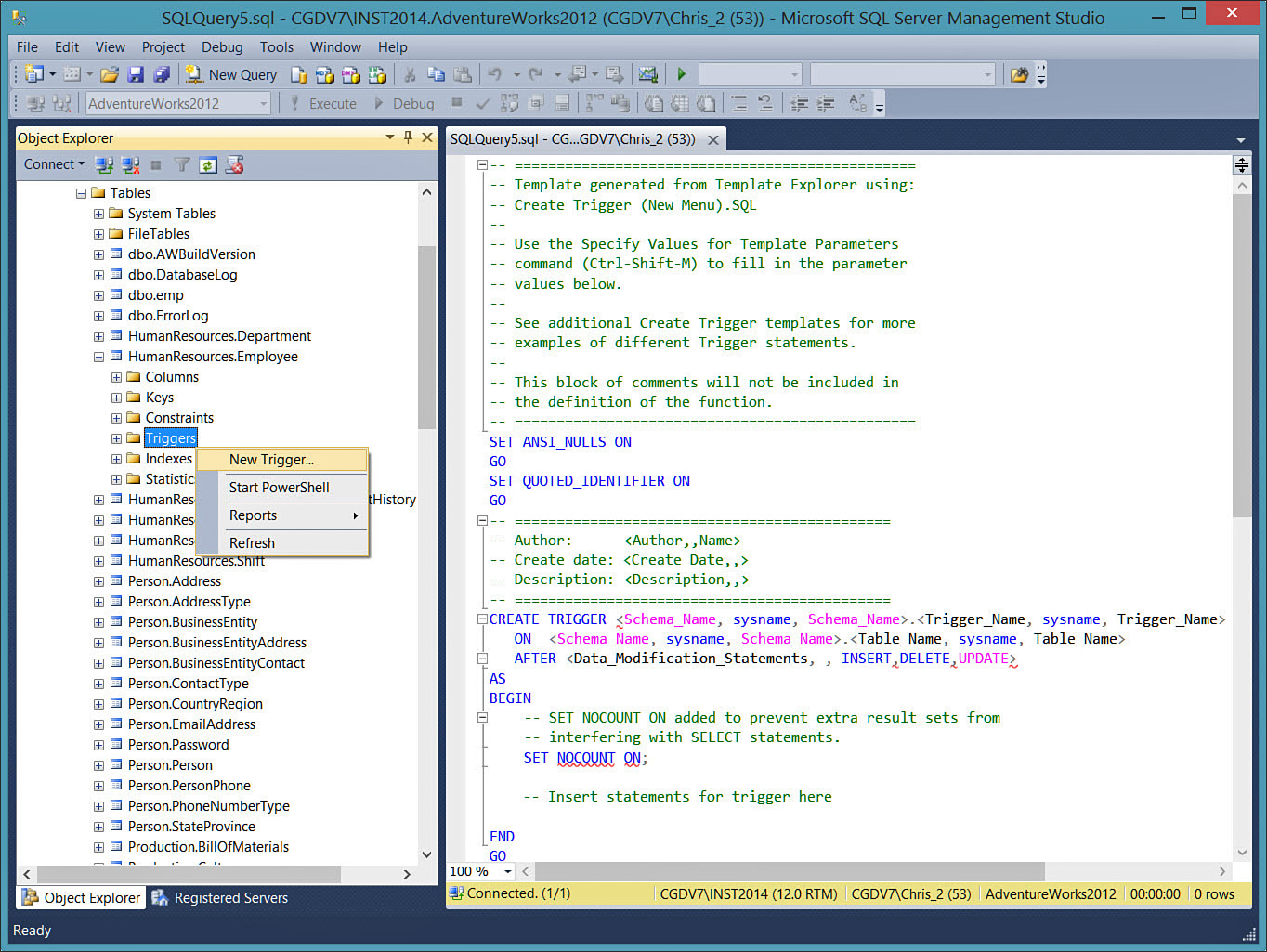Click the Refresh icon in Object Explorer toolbar
Image resolution: width=1267 pixels, height=952 pixels.
click(208, 165)
